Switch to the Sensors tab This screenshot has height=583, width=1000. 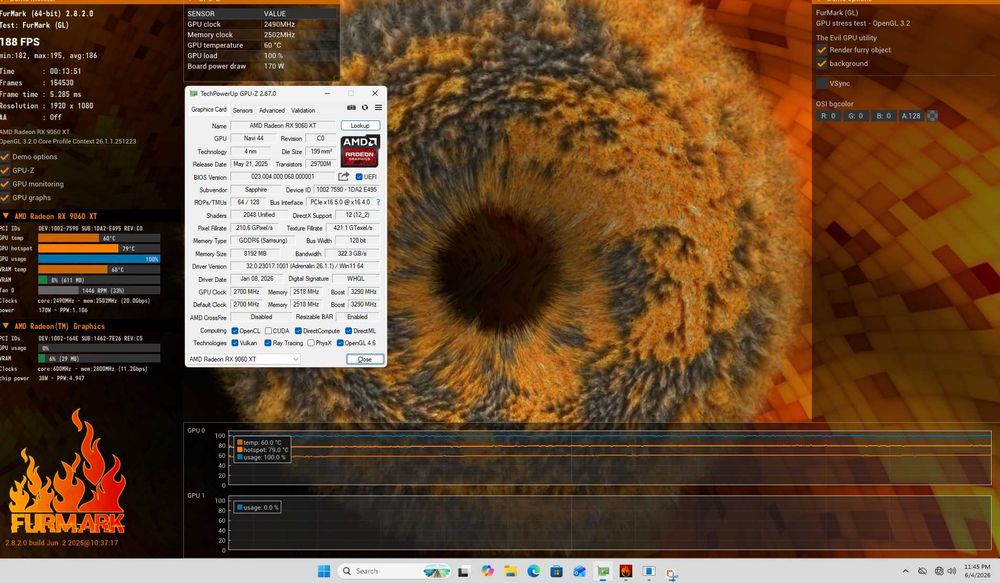242,110
